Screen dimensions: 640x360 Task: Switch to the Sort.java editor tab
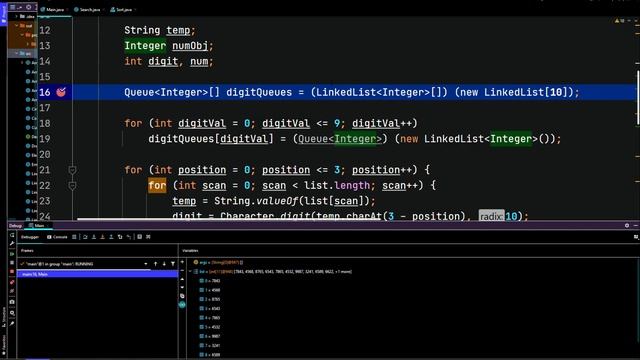click(122, 9)
